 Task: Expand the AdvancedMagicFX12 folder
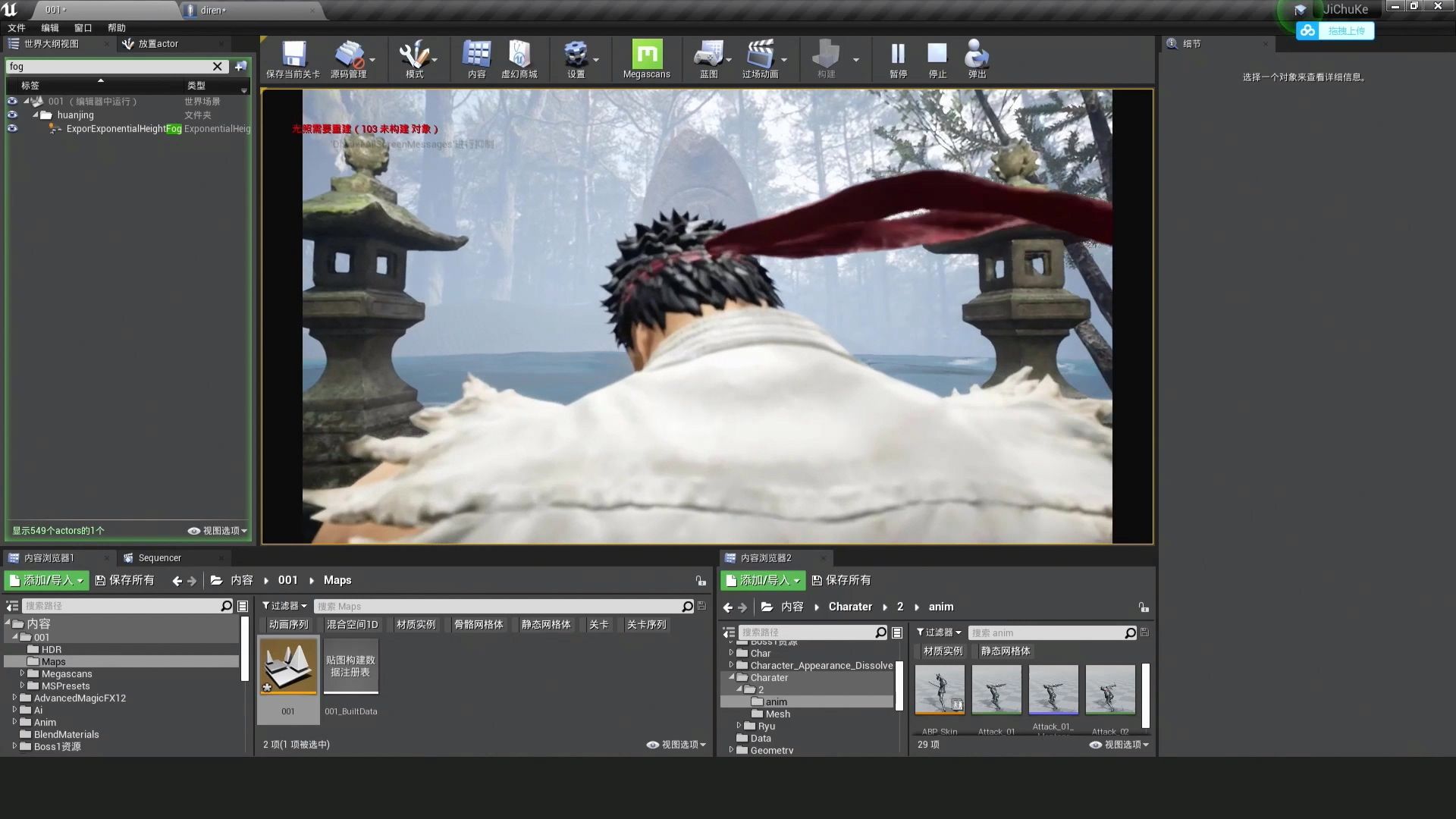pyautogui.click(x=14, y=698)
